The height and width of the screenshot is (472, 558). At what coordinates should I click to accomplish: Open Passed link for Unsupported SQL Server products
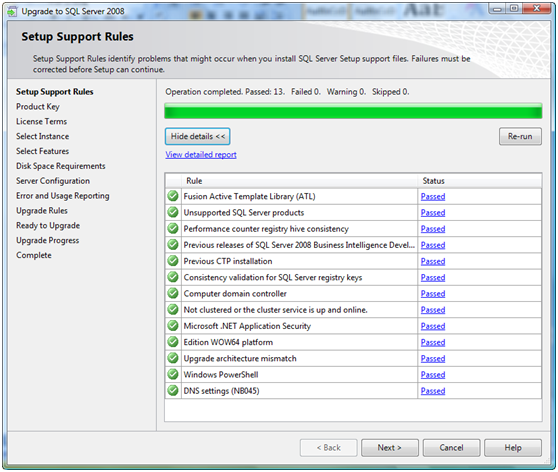433,213
